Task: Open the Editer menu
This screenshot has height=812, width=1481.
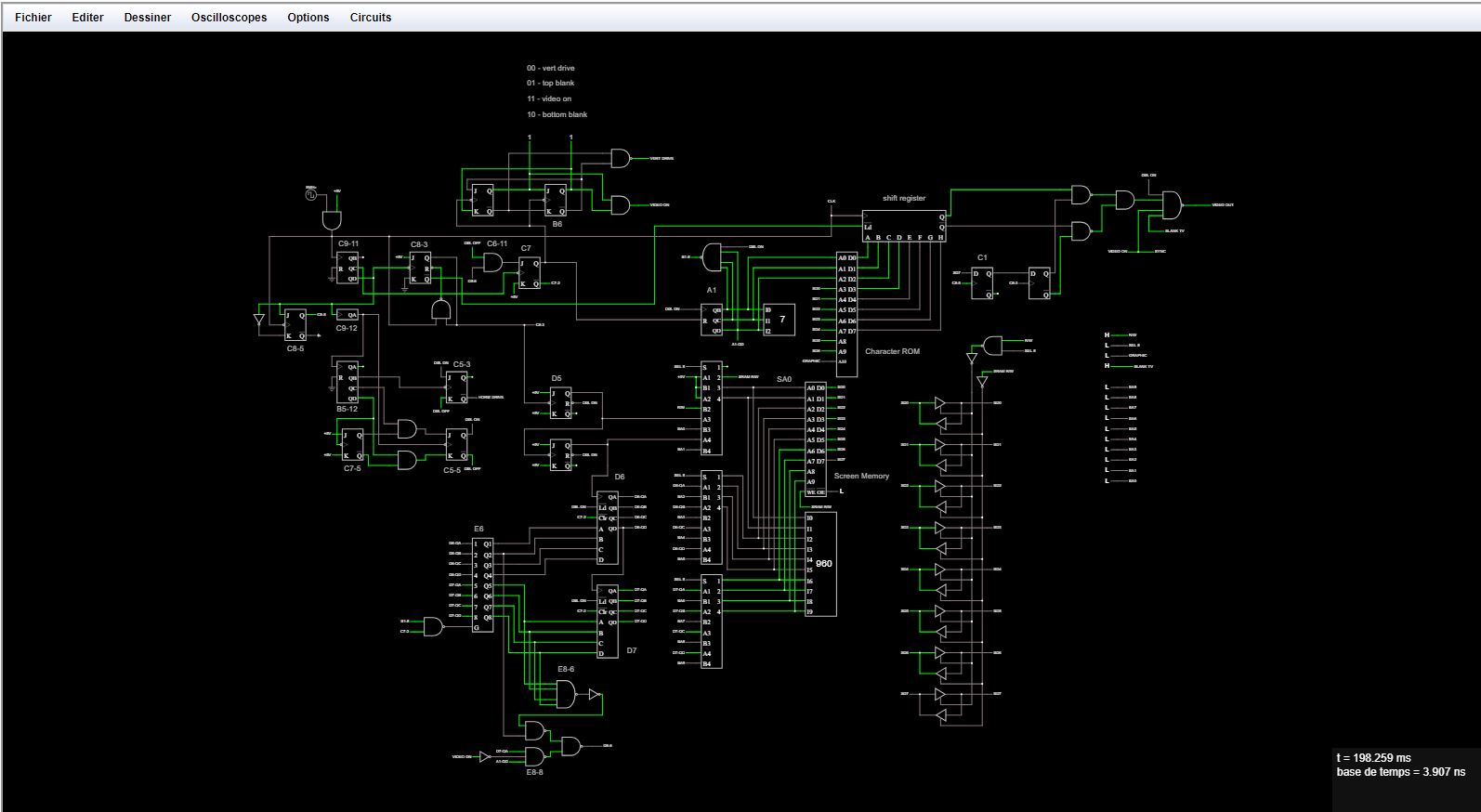Action: 88,18
